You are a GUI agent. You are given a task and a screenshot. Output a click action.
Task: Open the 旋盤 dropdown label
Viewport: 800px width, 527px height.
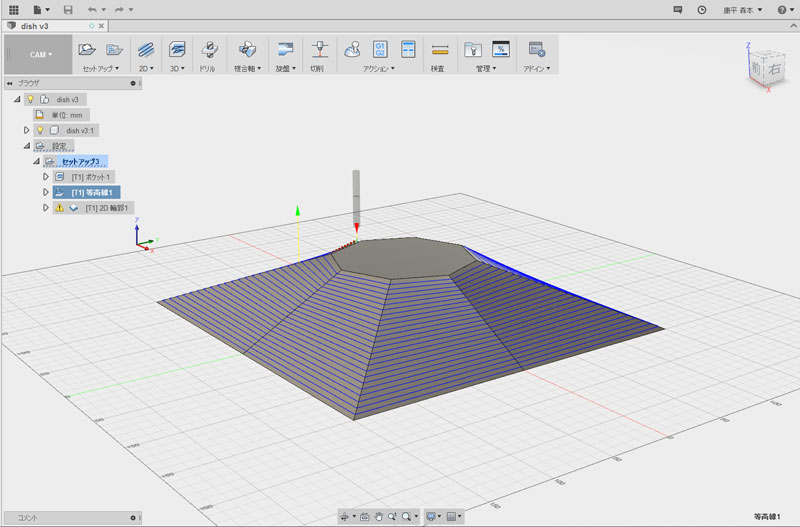click(285, 68)
